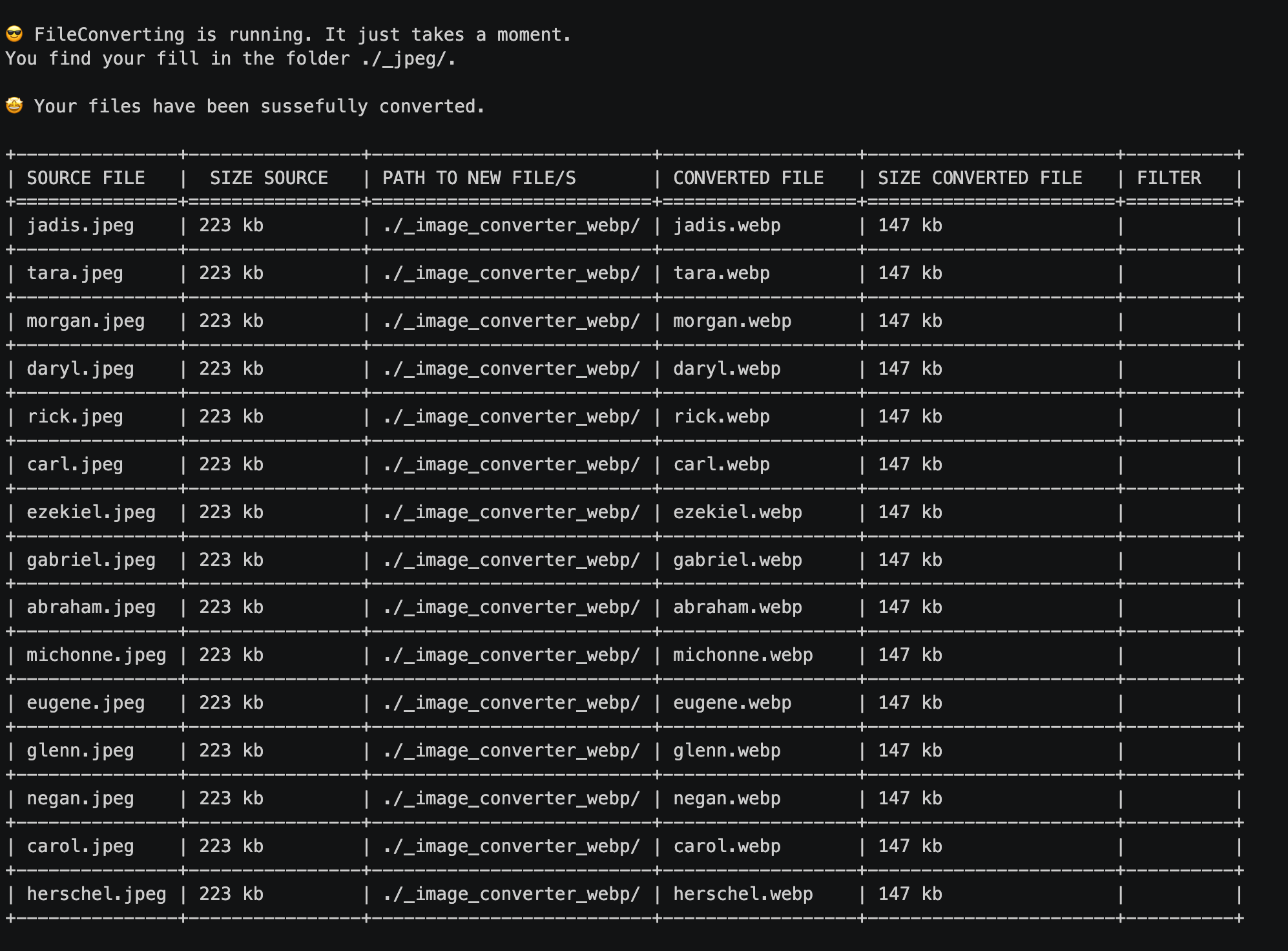Select the text 'abraham.jpeg'
The image size is (1288, 951).
pos(91,607)
